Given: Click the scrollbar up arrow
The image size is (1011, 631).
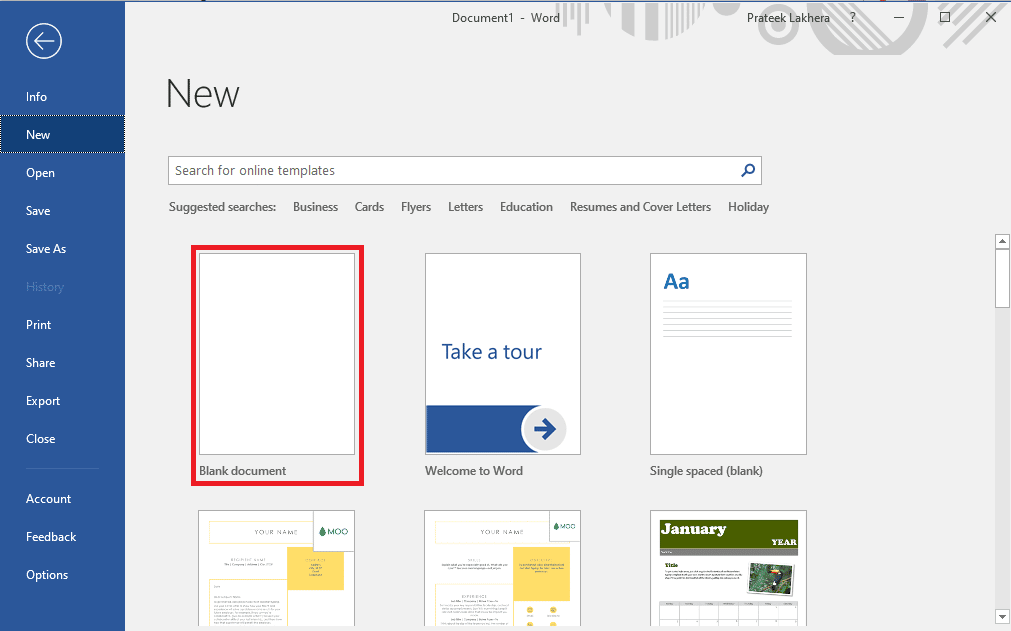Looking at the screenshot, I should point(1002,240).
